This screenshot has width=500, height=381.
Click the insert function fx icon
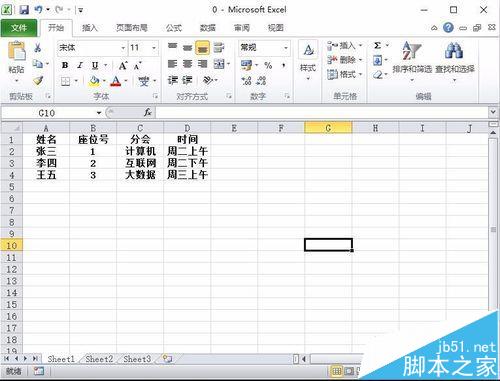148,113
